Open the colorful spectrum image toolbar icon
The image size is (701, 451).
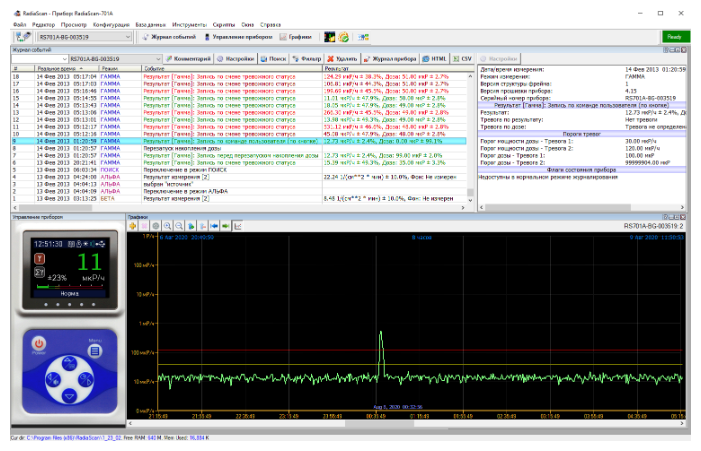coord(329,37)
